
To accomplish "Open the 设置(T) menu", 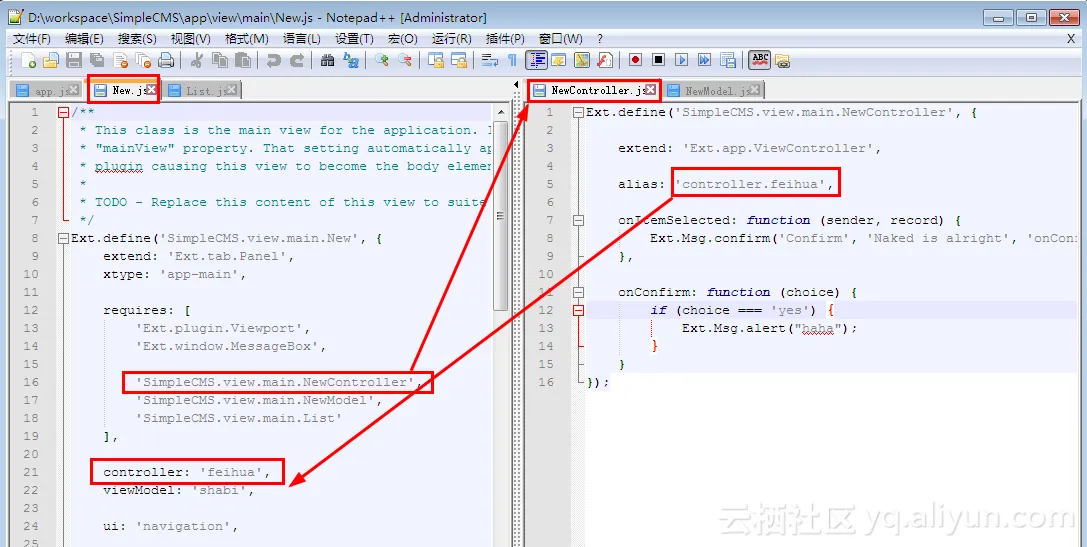I will [x=354, y=39].
